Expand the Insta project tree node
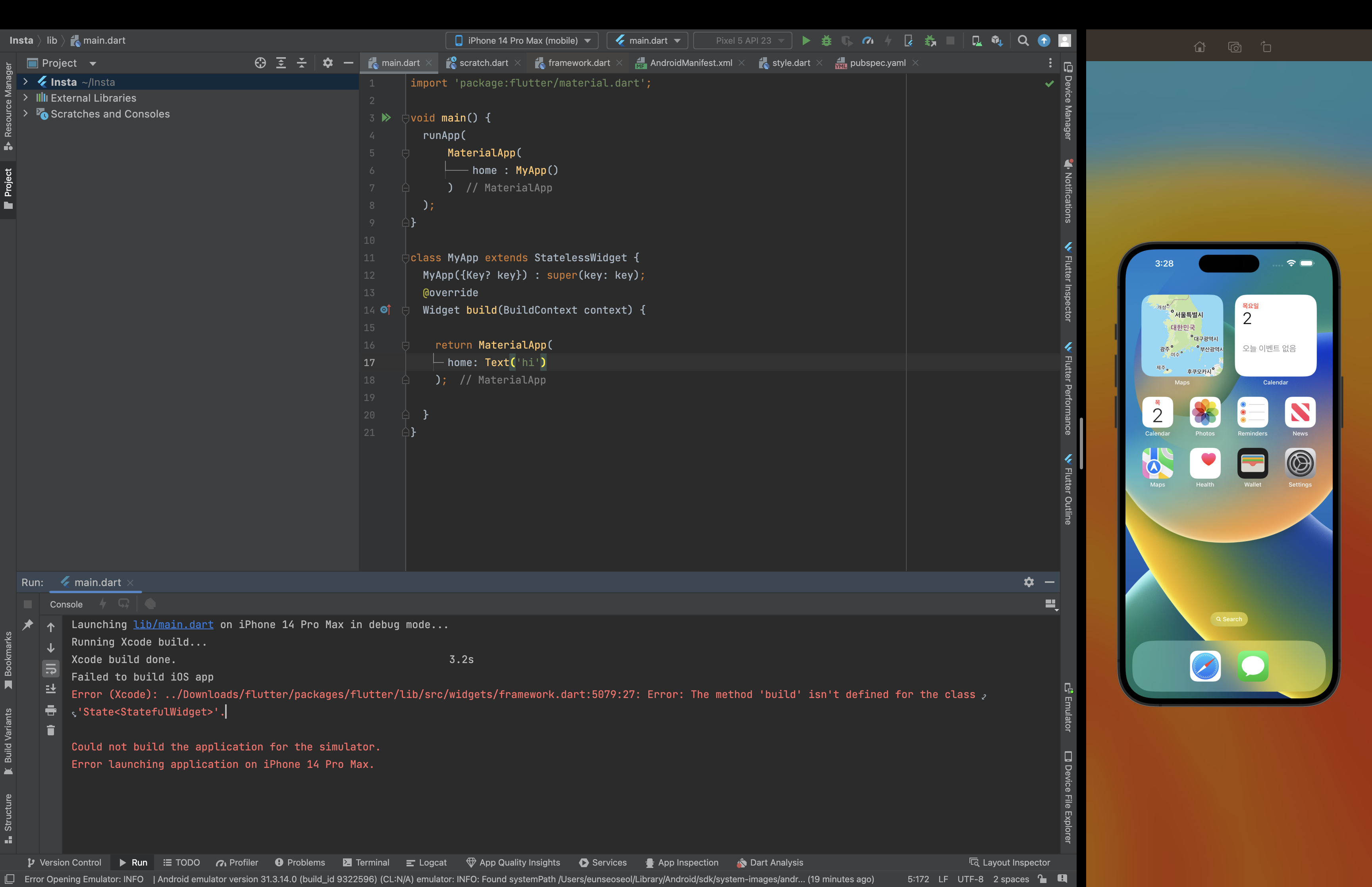Screen dimensions: 1372x887 [x=25, y=82]
